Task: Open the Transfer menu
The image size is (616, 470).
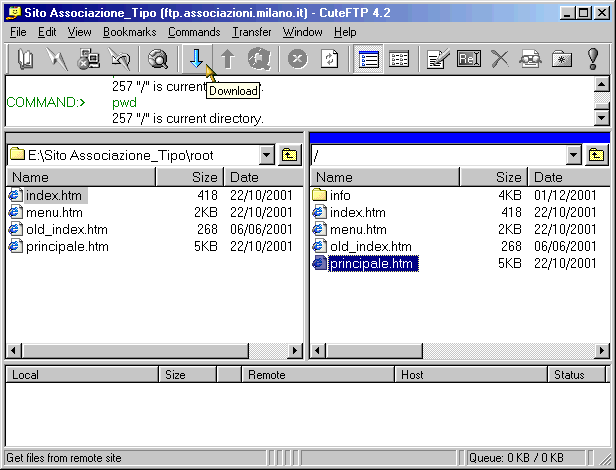Action: [251, 32]
